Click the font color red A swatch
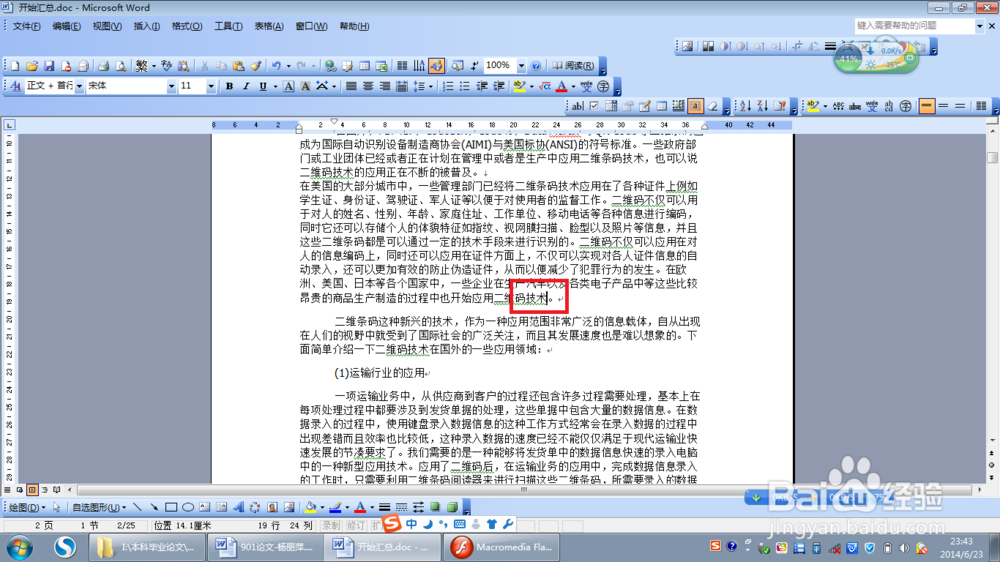This screenshot has width=1000, height=562. point(561,86)
